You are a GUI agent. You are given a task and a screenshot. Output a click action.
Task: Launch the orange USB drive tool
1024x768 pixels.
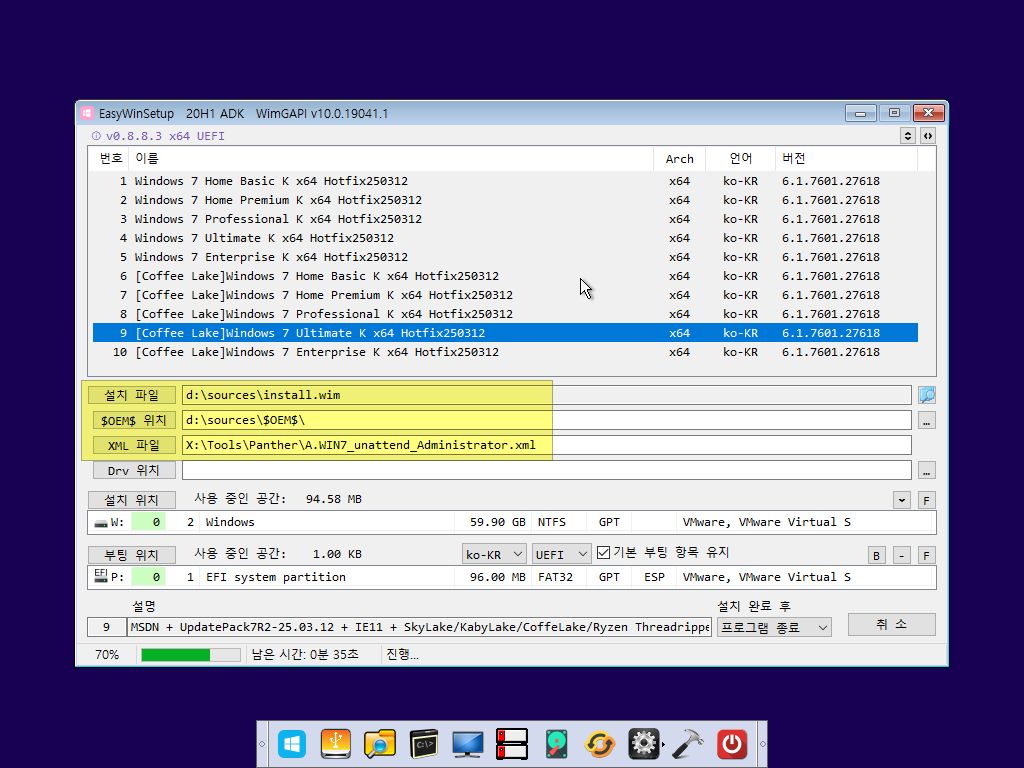336,744
